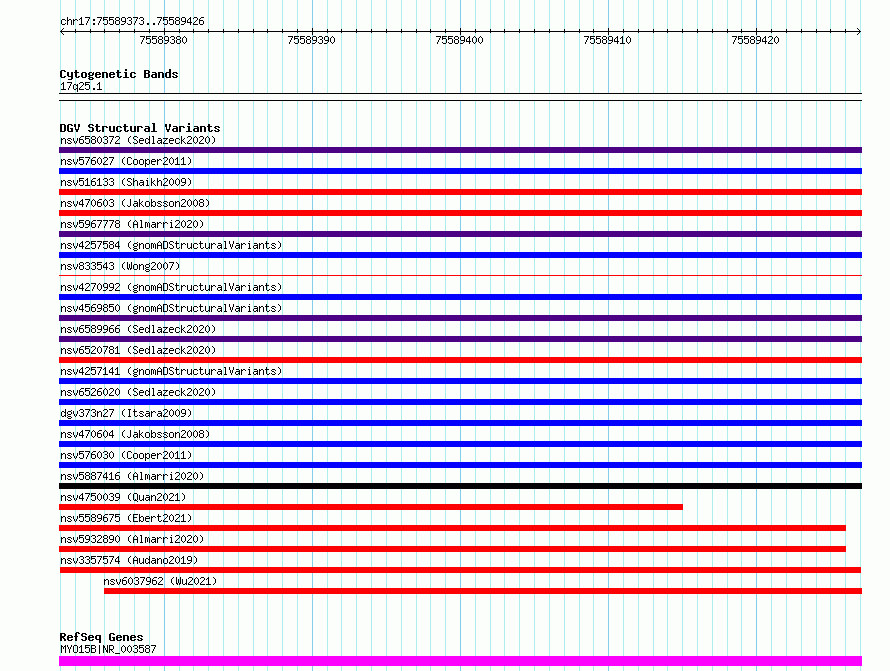The height and width of the screenshot is (671, 890).
Task: Open nsv516133 (Shaikh2009) variant label
Action: click(x=126, y=182)
